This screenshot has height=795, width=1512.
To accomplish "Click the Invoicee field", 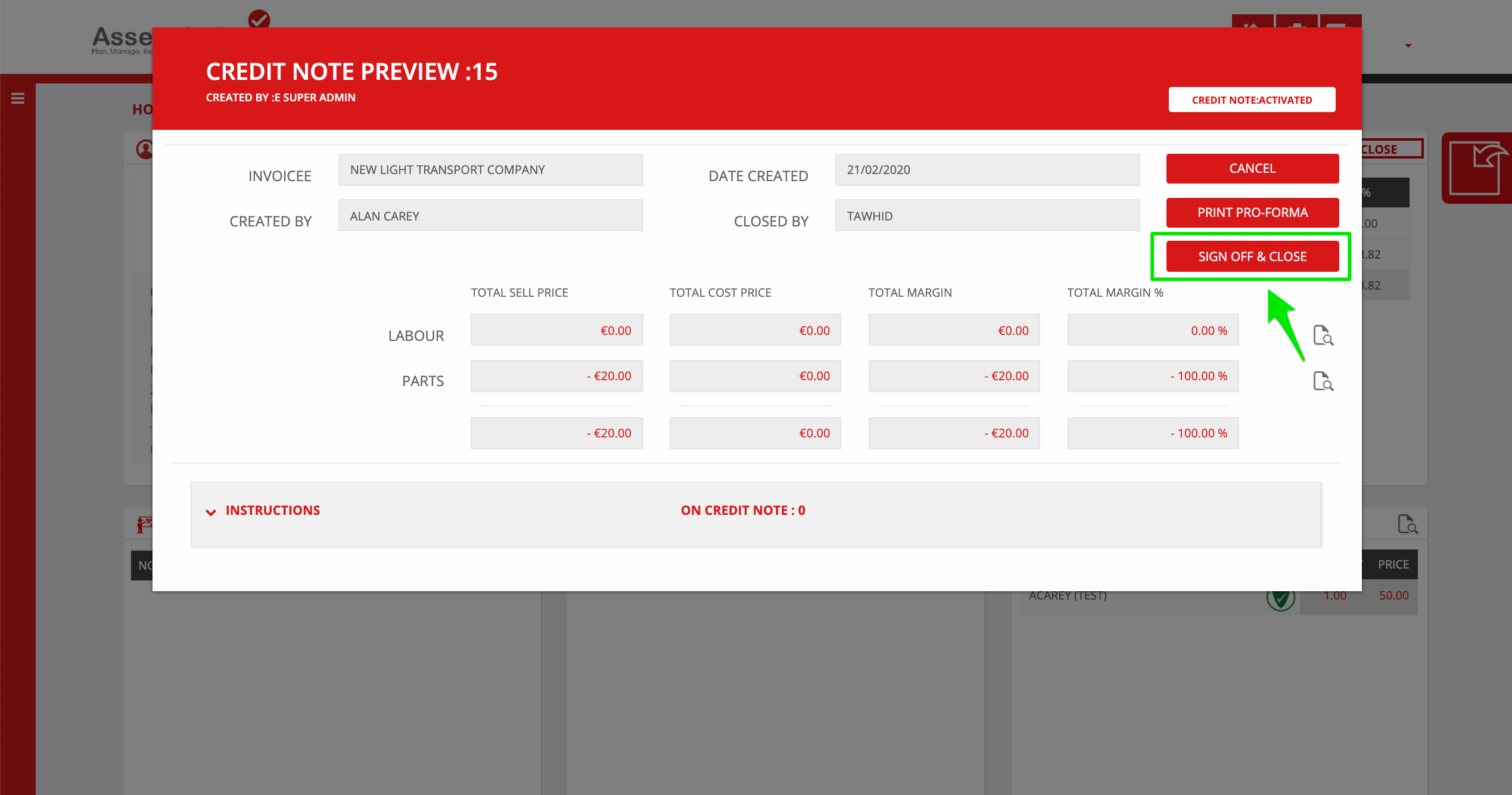I will coord(490,170).
